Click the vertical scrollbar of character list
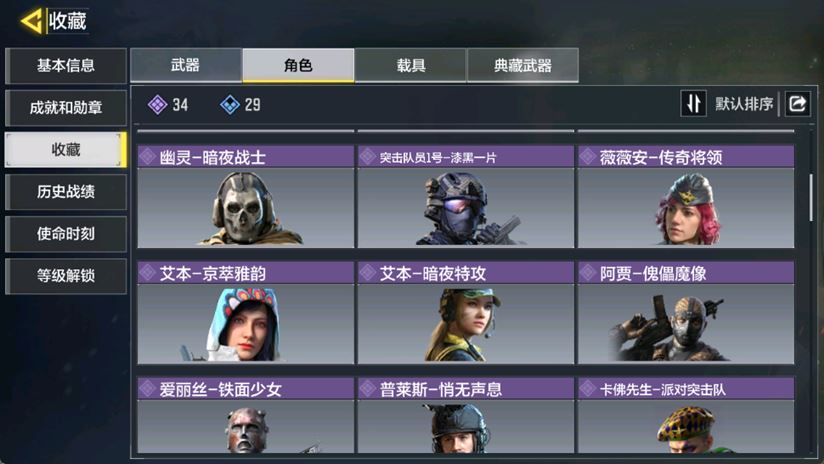The image size is (824, 464). point(811,197)
